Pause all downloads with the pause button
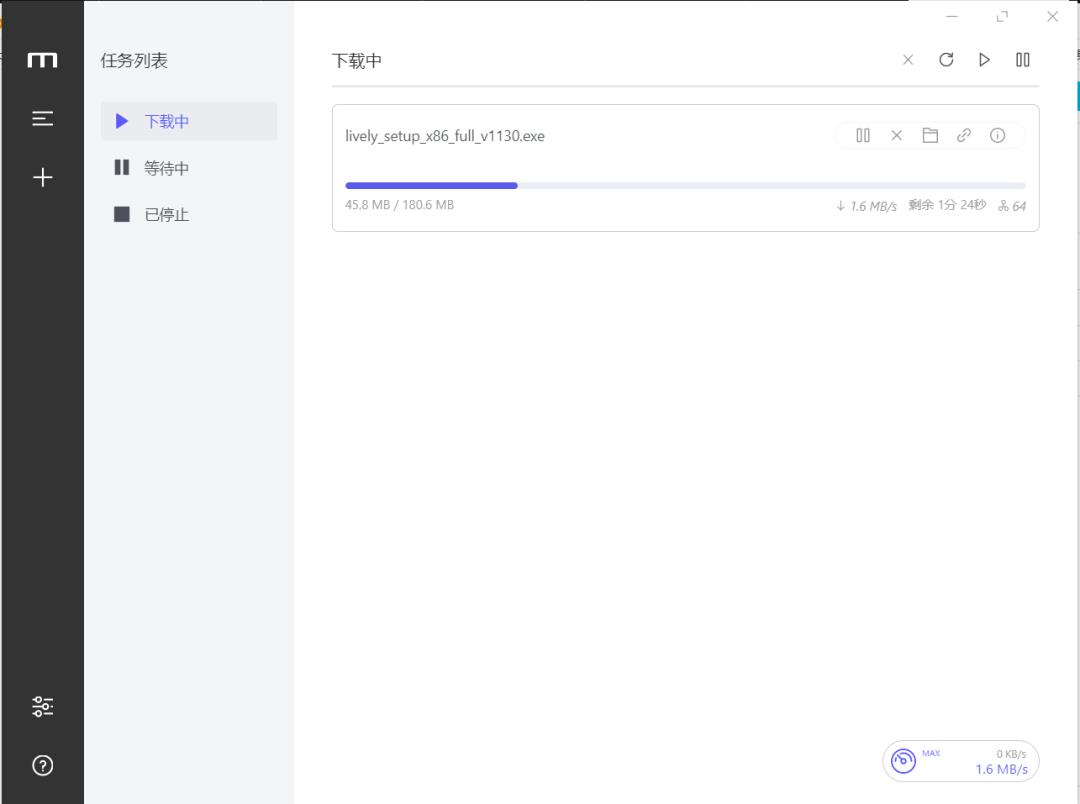1080x804 pixels. (x=1022, y=60)
